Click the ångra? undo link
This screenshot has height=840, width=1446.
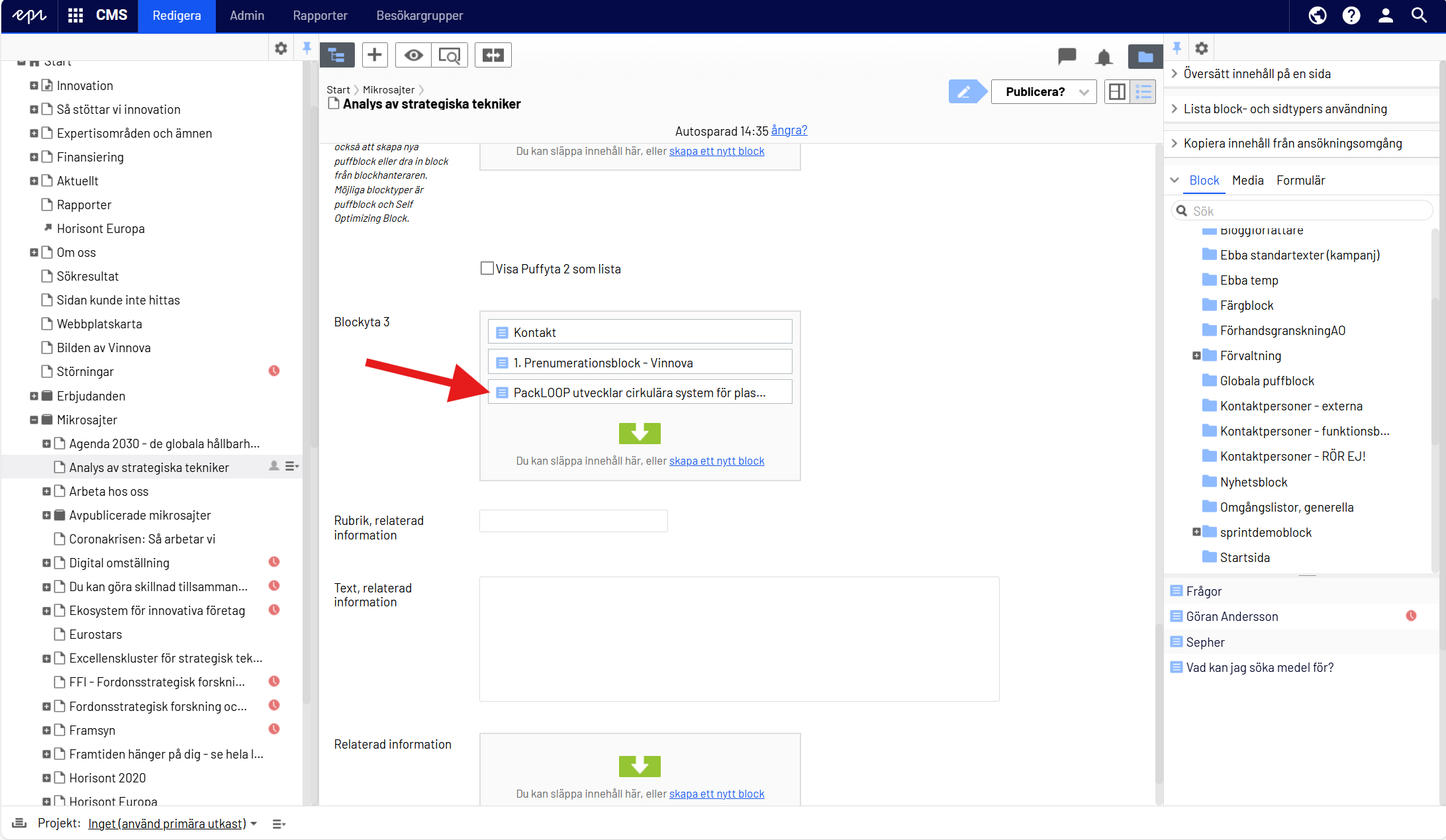pyautogui.click(x=789, y=130)
